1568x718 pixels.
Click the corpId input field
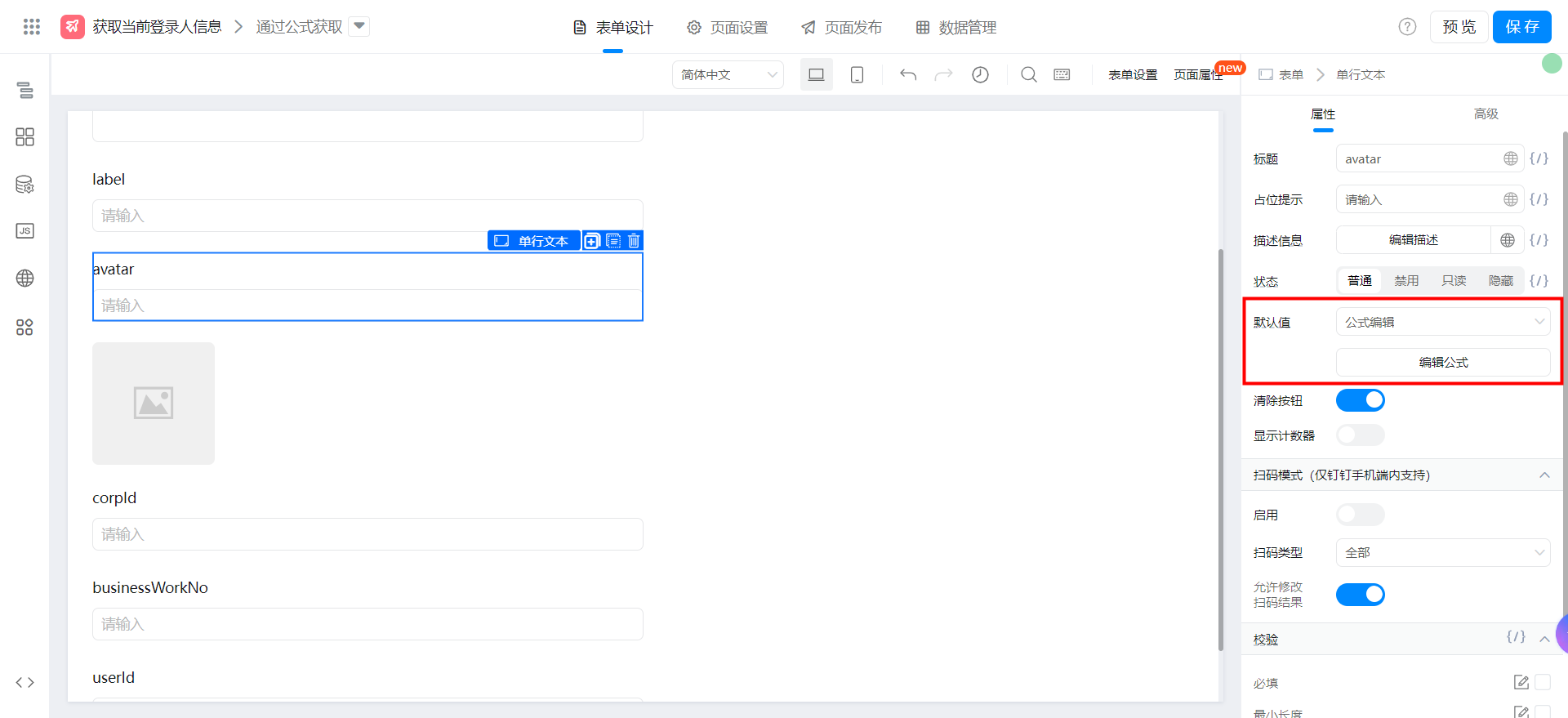367,534
